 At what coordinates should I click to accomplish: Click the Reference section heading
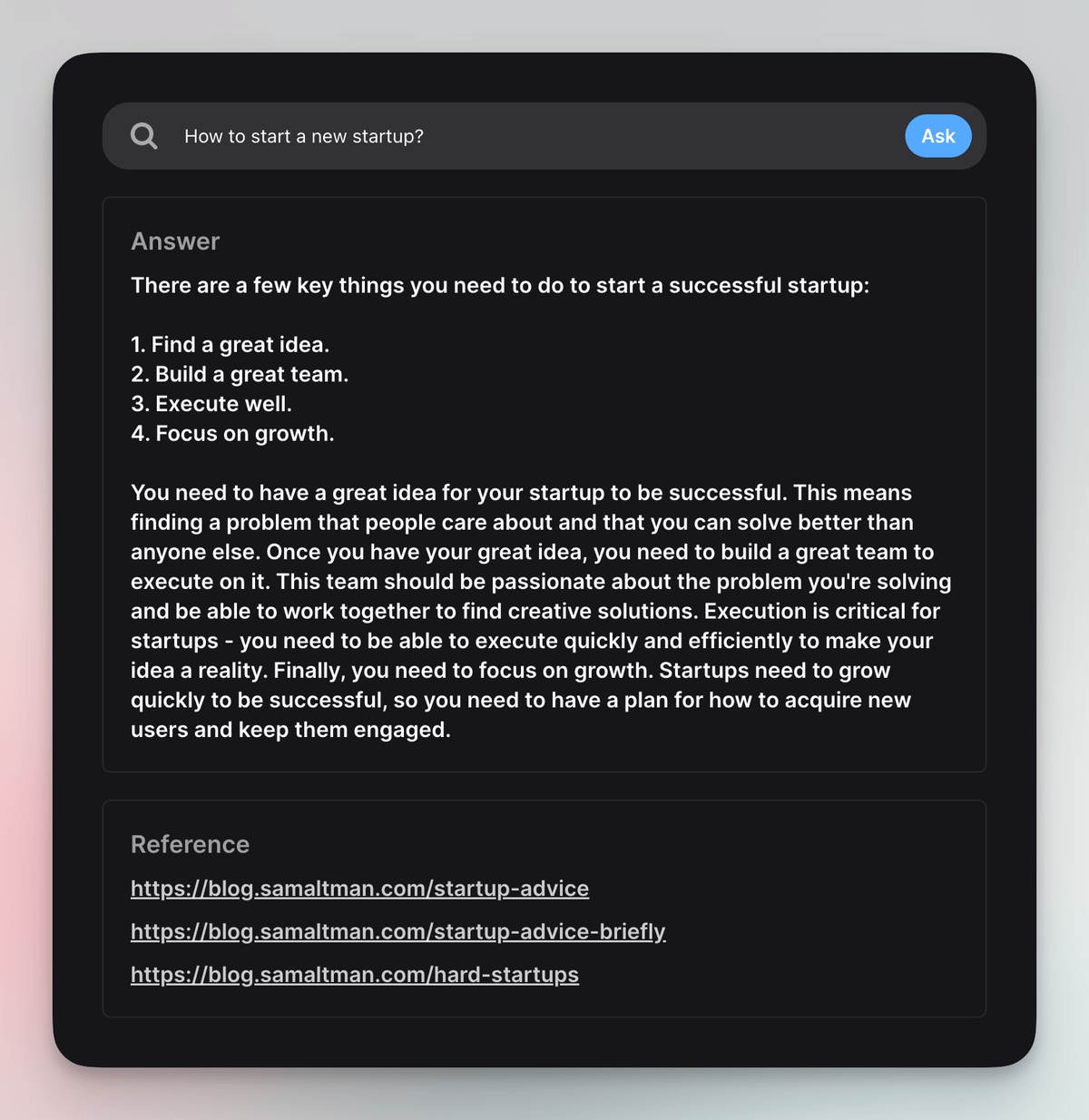190,844
